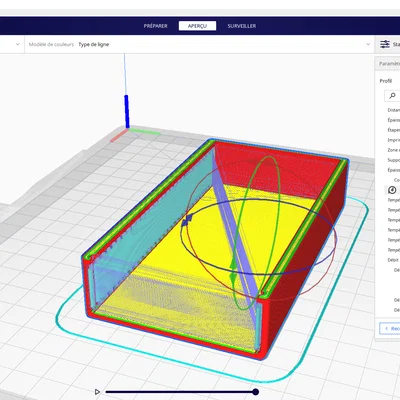Grab the green rotation ring arrow handle
The width and height of the screenshot is (400, 400).
pyautogui.click(x=233, y=271)
